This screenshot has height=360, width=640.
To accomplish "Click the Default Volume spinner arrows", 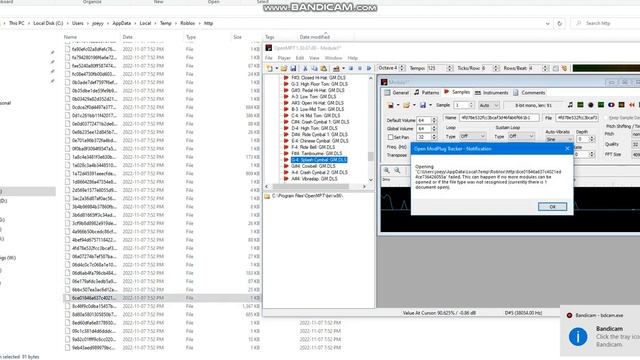I will pyautogui.click(x=434, y=120).
